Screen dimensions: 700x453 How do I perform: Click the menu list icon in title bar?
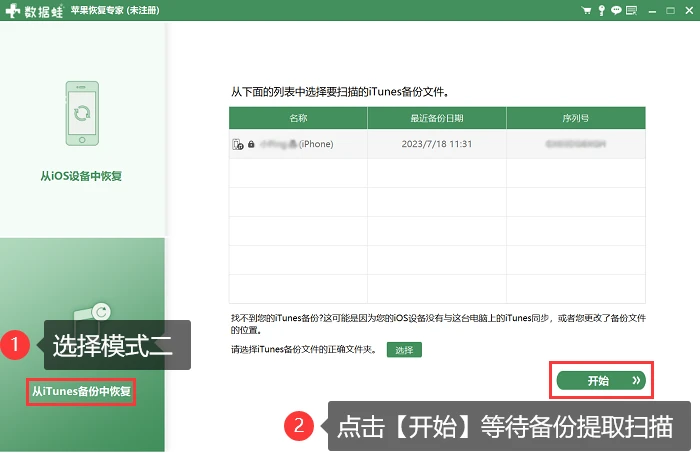[631, 10]
